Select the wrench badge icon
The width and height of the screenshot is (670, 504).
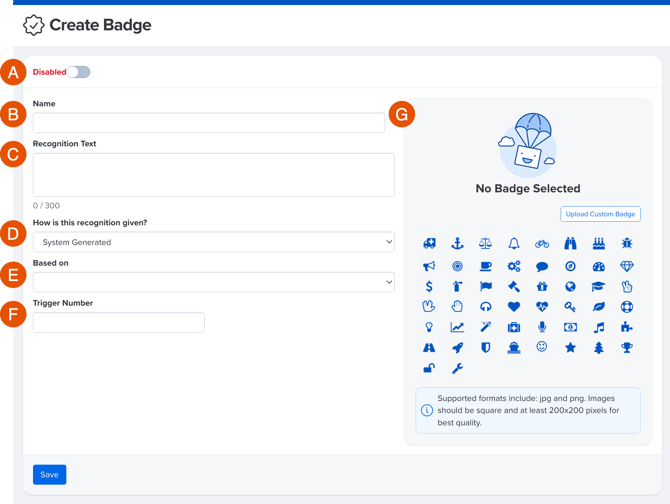pyautogui.click(x=457, y=369)
